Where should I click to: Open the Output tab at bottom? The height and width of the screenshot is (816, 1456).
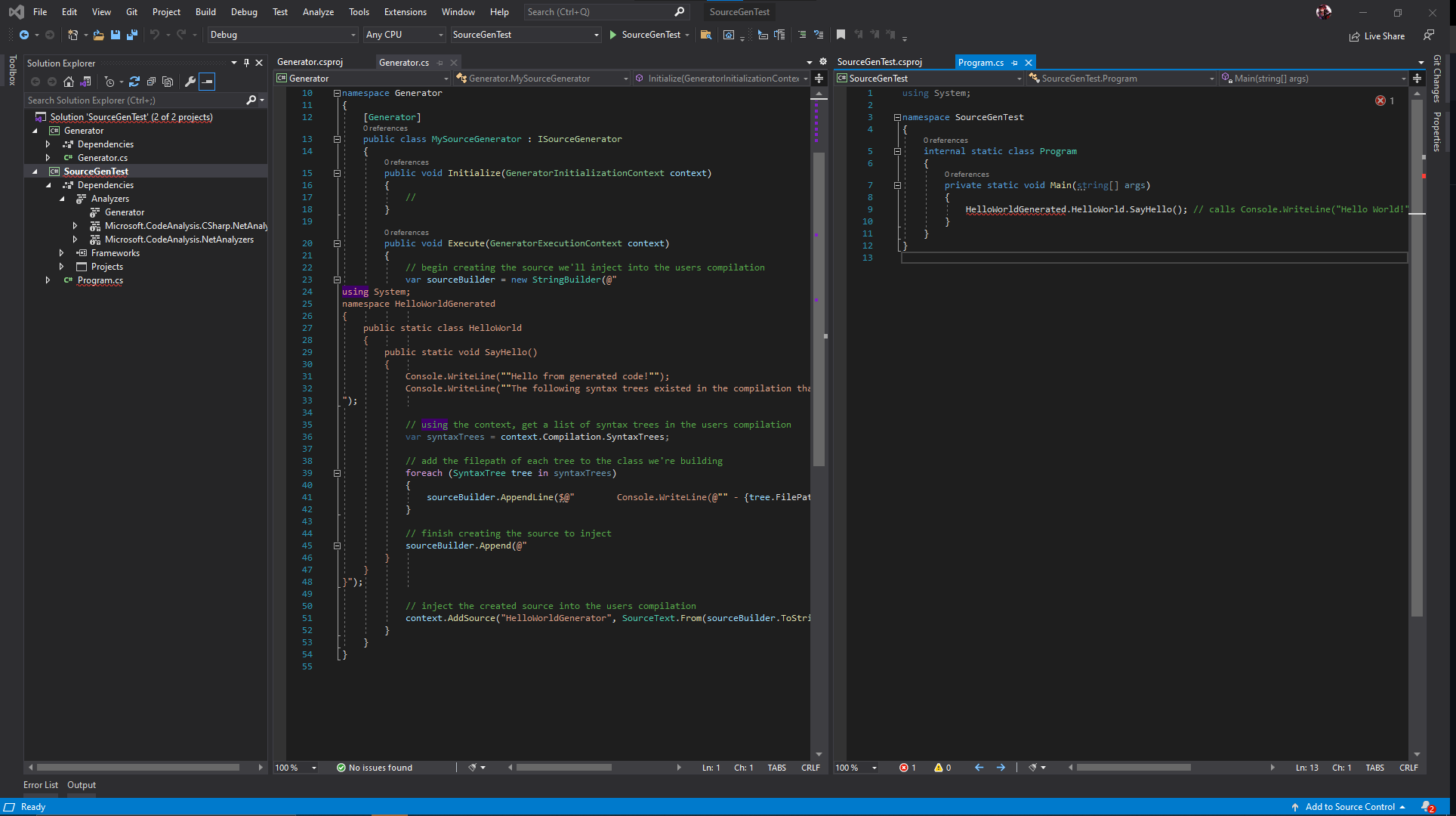(82, 785)
